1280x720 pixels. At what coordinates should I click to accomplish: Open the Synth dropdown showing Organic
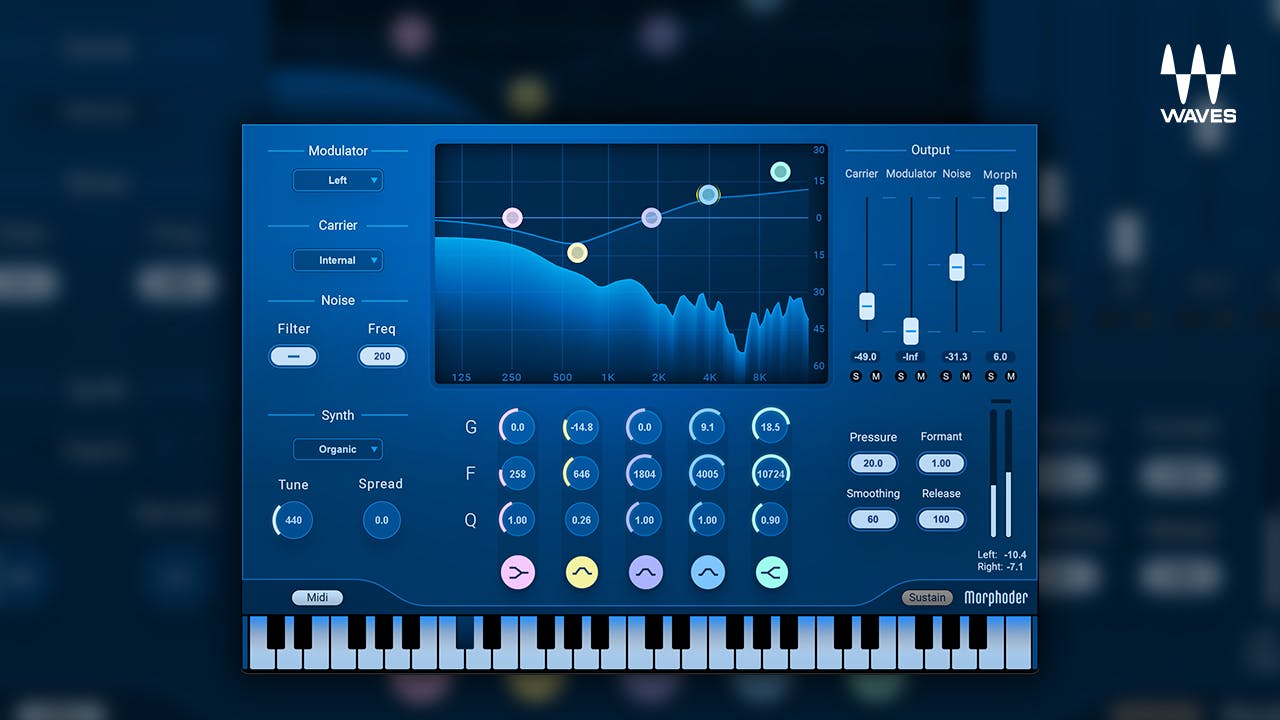tap(338, 449)
